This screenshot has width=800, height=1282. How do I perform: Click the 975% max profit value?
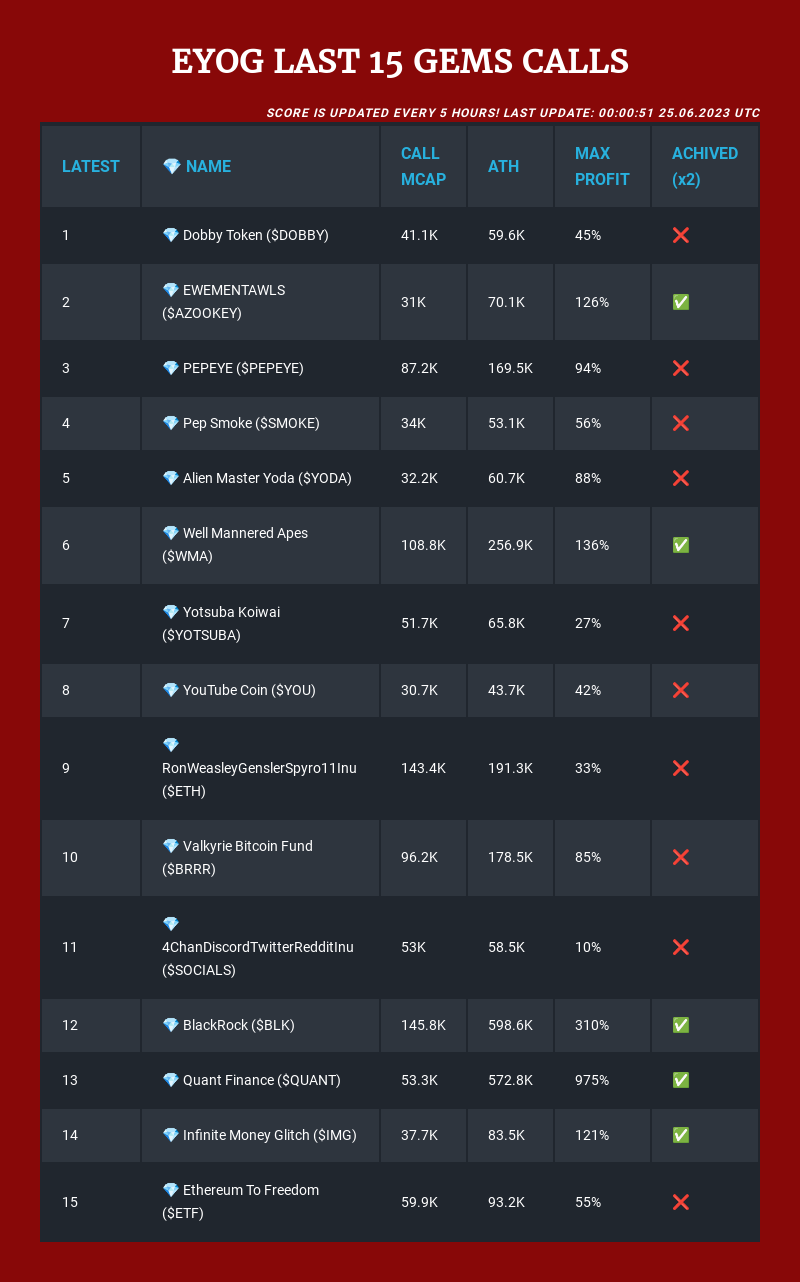pyautogui.click(x=592, y=1080)
